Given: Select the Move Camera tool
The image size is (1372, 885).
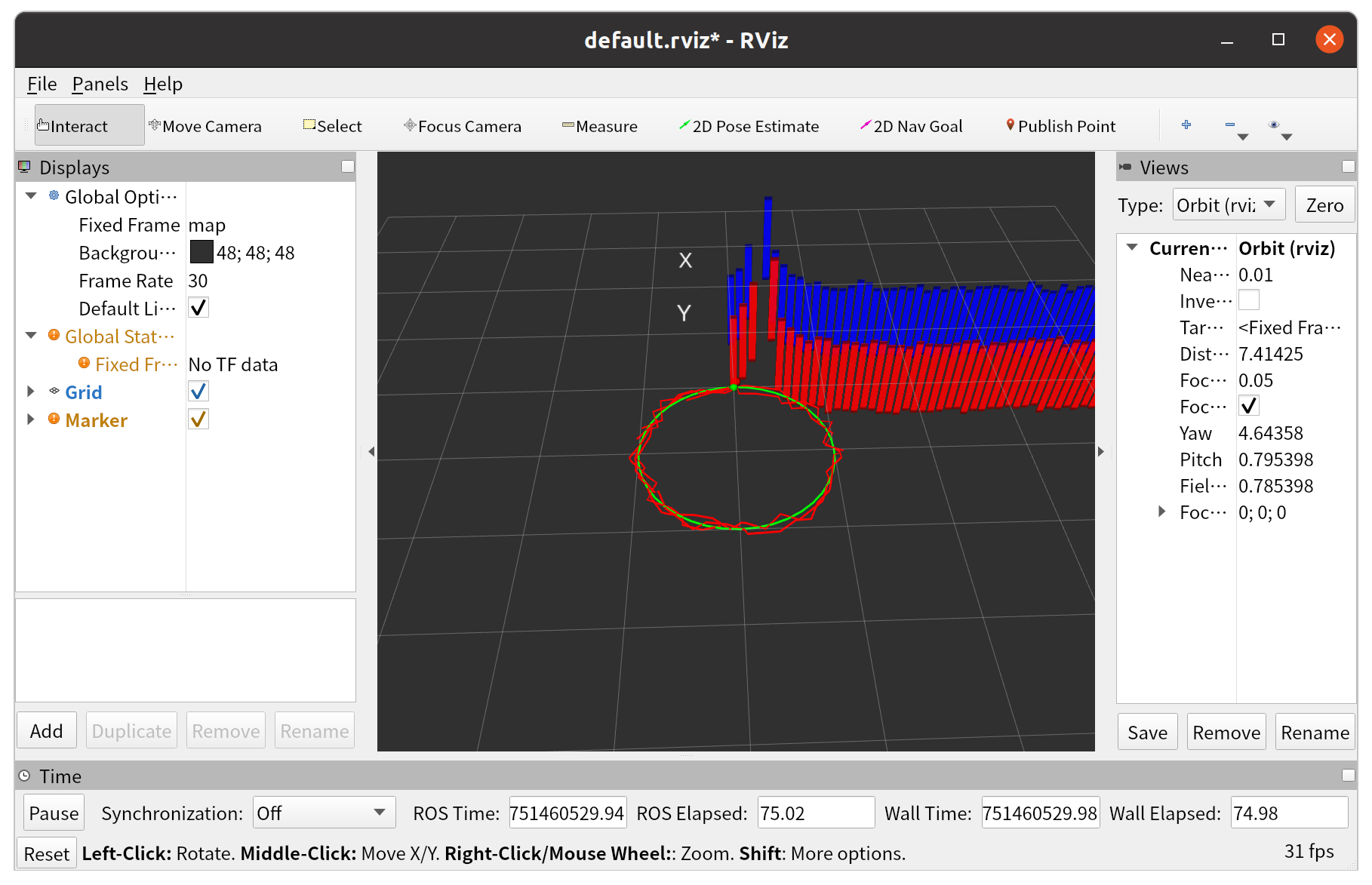Looking at the screenshot, I should (x=205, y=126).
